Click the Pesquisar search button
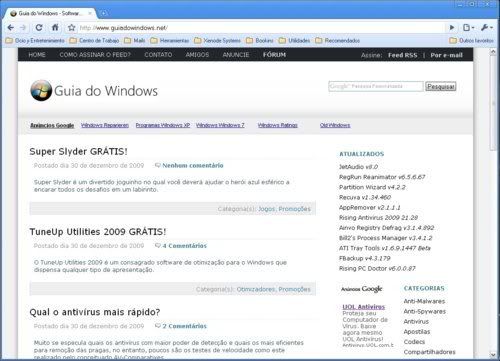This screenshot has height=361, width=500. (441, 86)
